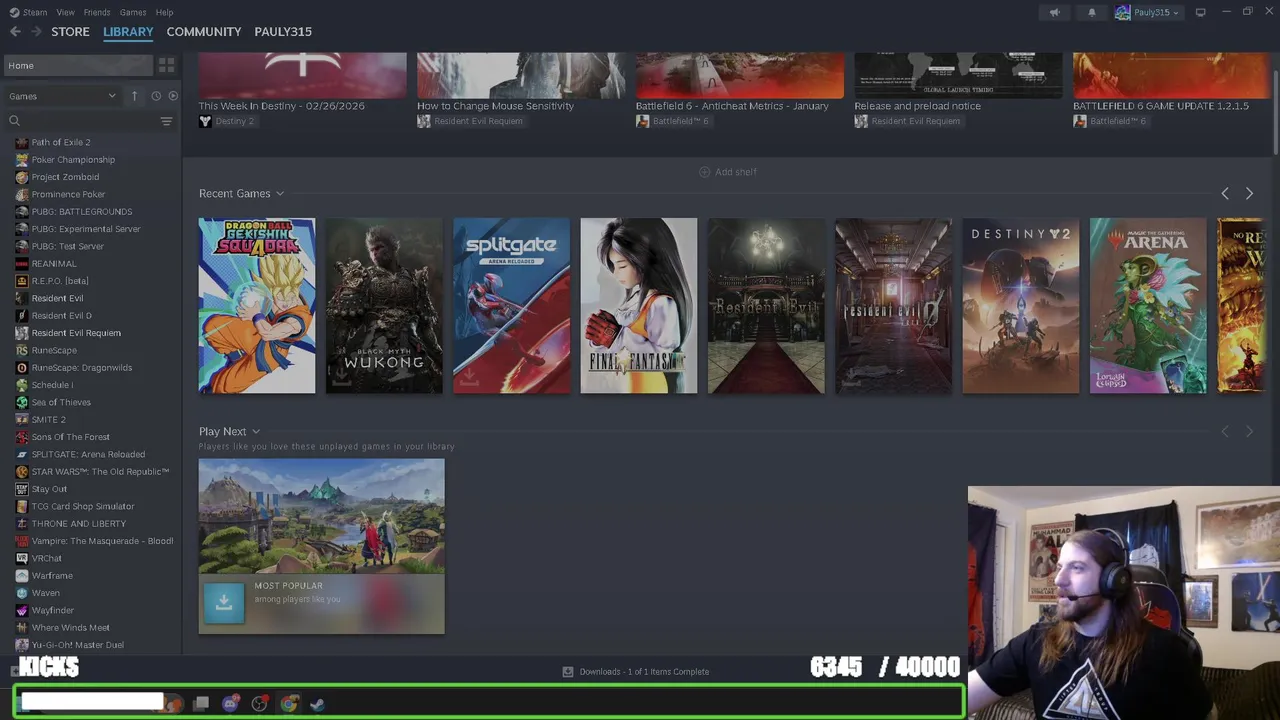Select REANIMAL in game list
1280x720 pixels.
[54, 264]
